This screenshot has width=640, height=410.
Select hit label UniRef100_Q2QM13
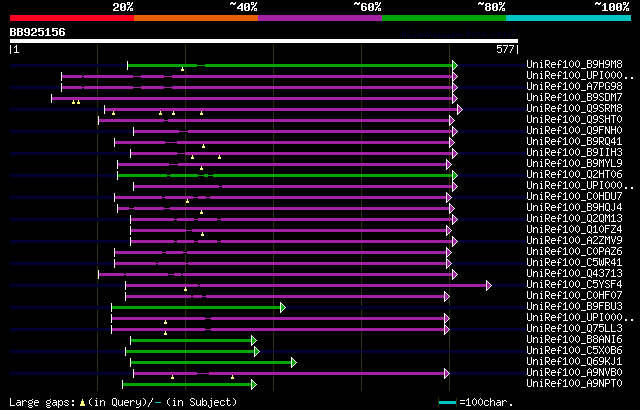pos(574,218)
